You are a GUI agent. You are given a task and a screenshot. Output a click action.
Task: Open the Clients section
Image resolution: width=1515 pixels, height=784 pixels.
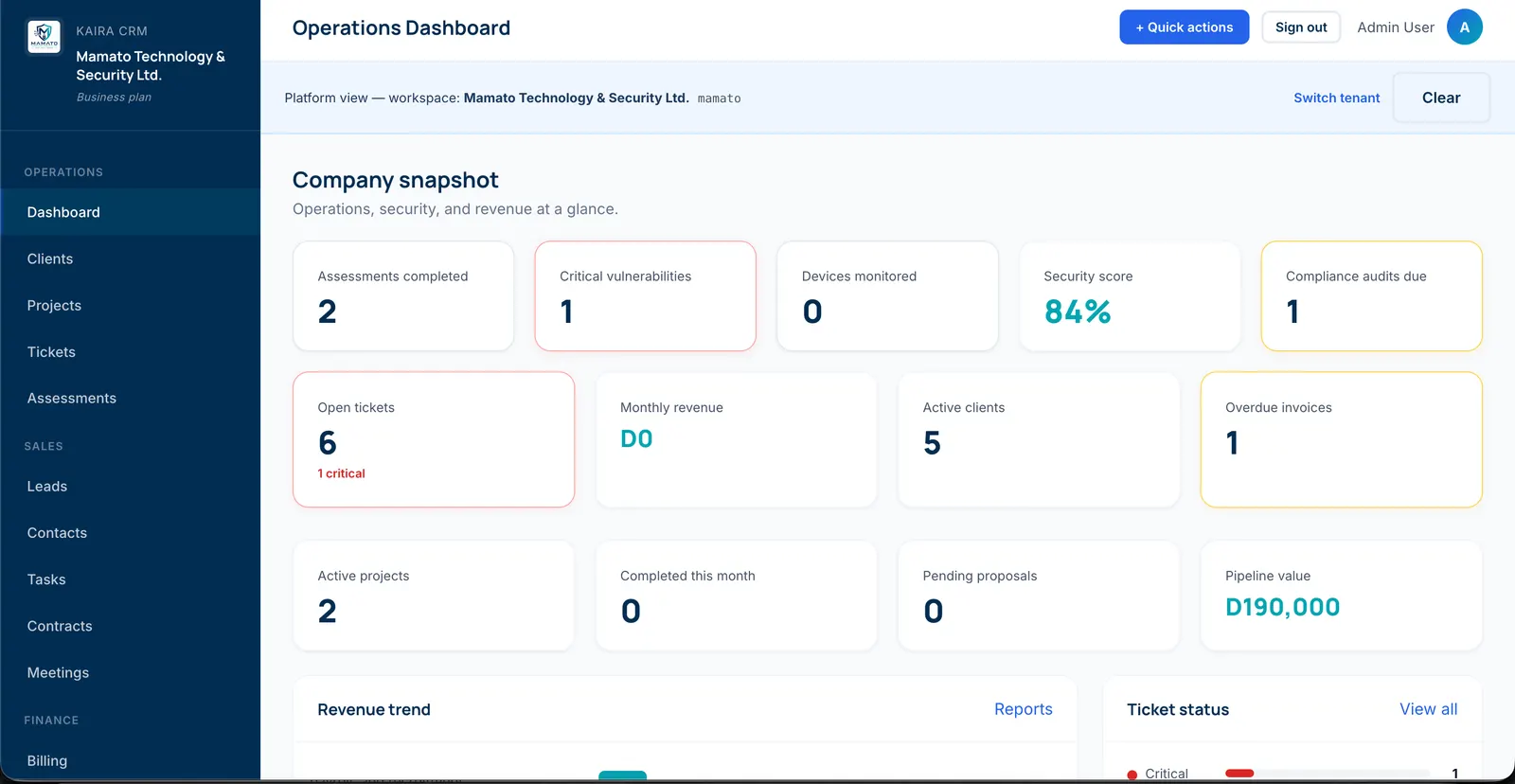click(131, 258)
